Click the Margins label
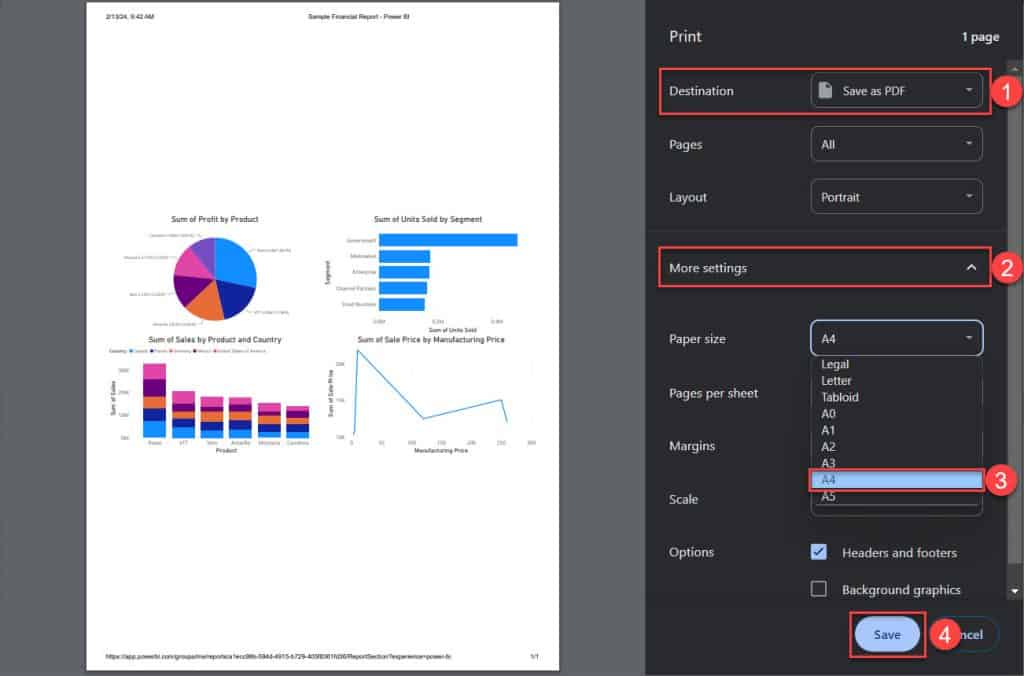The width and height of the screenshot is (1024, 676). [x=692, y=446]
